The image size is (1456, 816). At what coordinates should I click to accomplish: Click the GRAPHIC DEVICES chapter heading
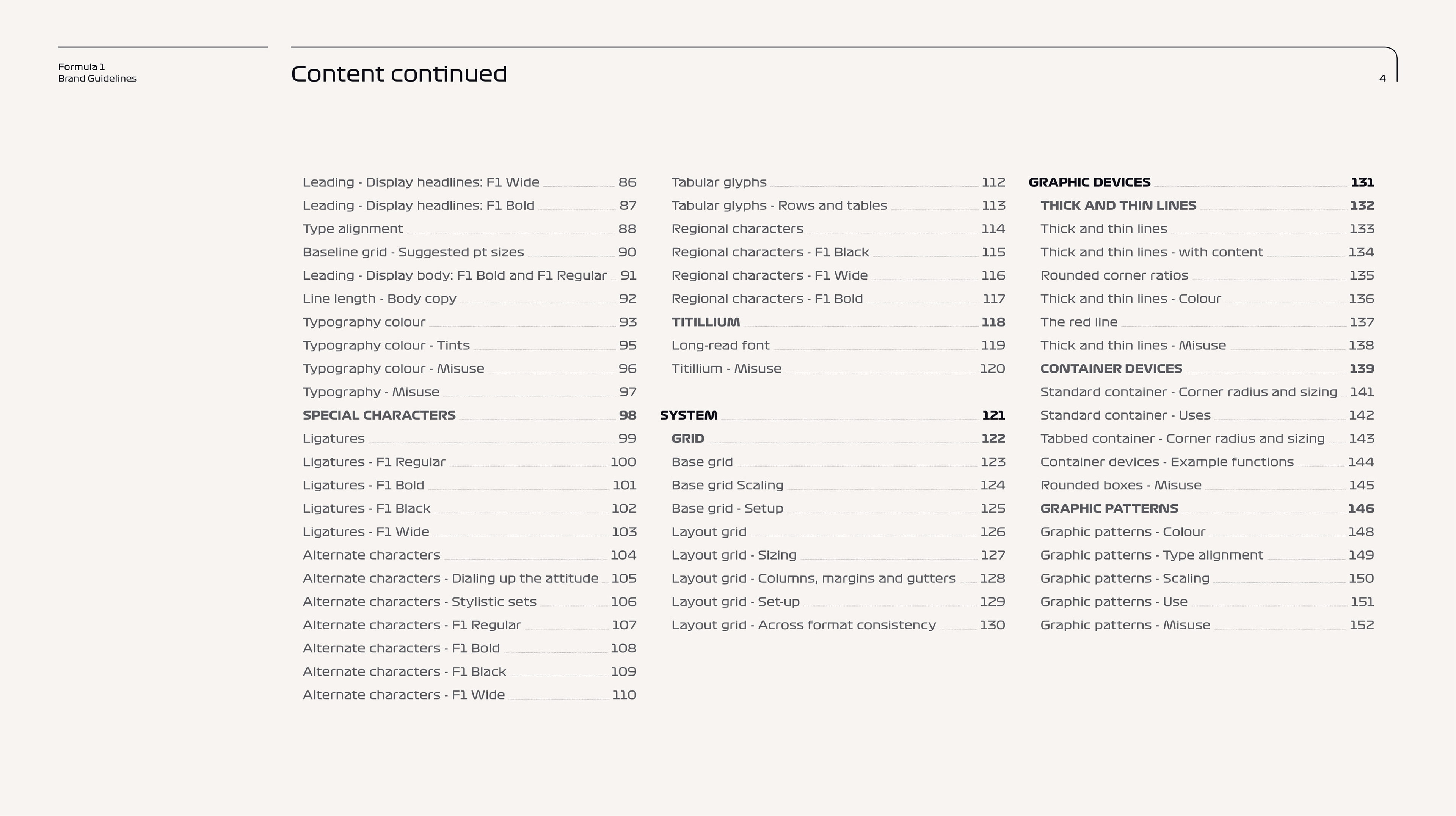[x=1089, y=182]
